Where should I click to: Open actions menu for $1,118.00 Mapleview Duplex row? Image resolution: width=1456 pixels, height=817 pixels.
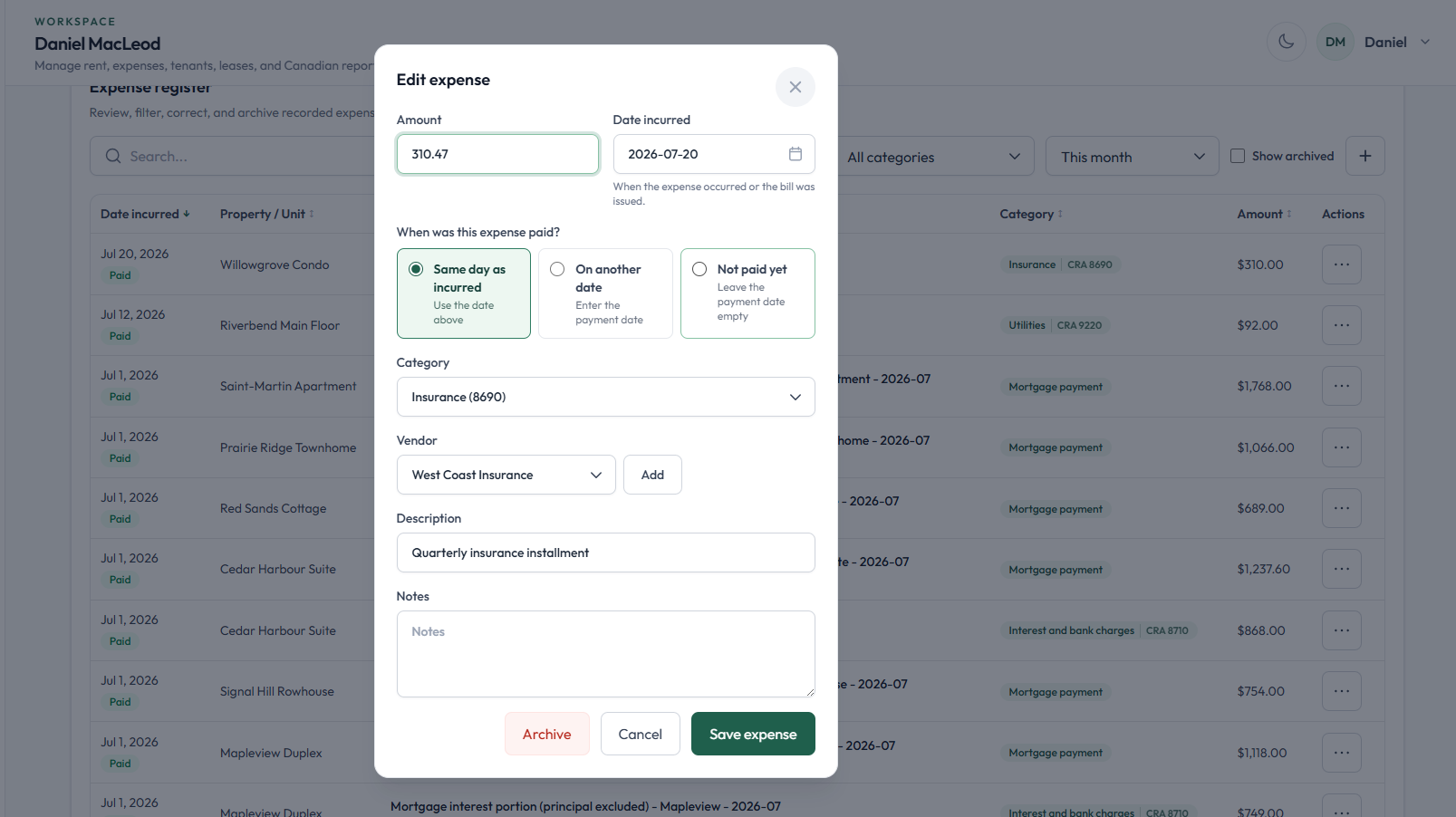1341,753
